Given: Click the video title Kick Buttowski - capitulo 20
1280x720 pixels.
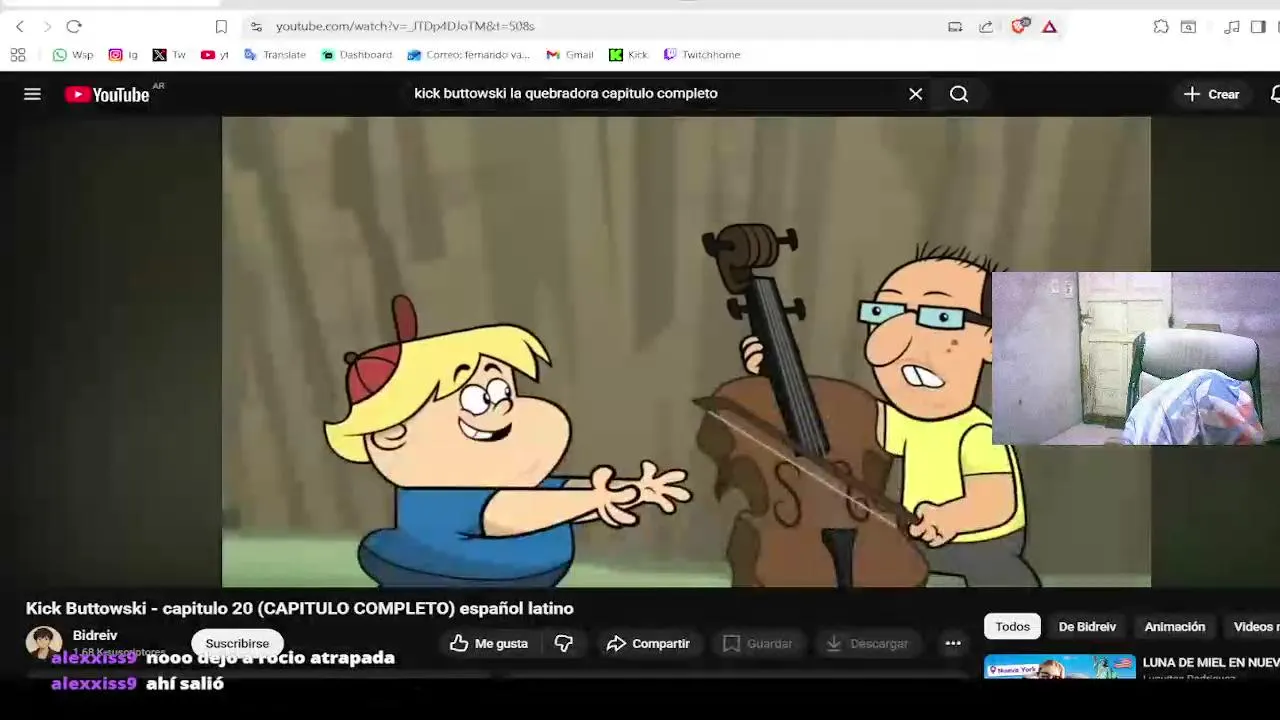Looking at the screenshot, I should point(299,608).
